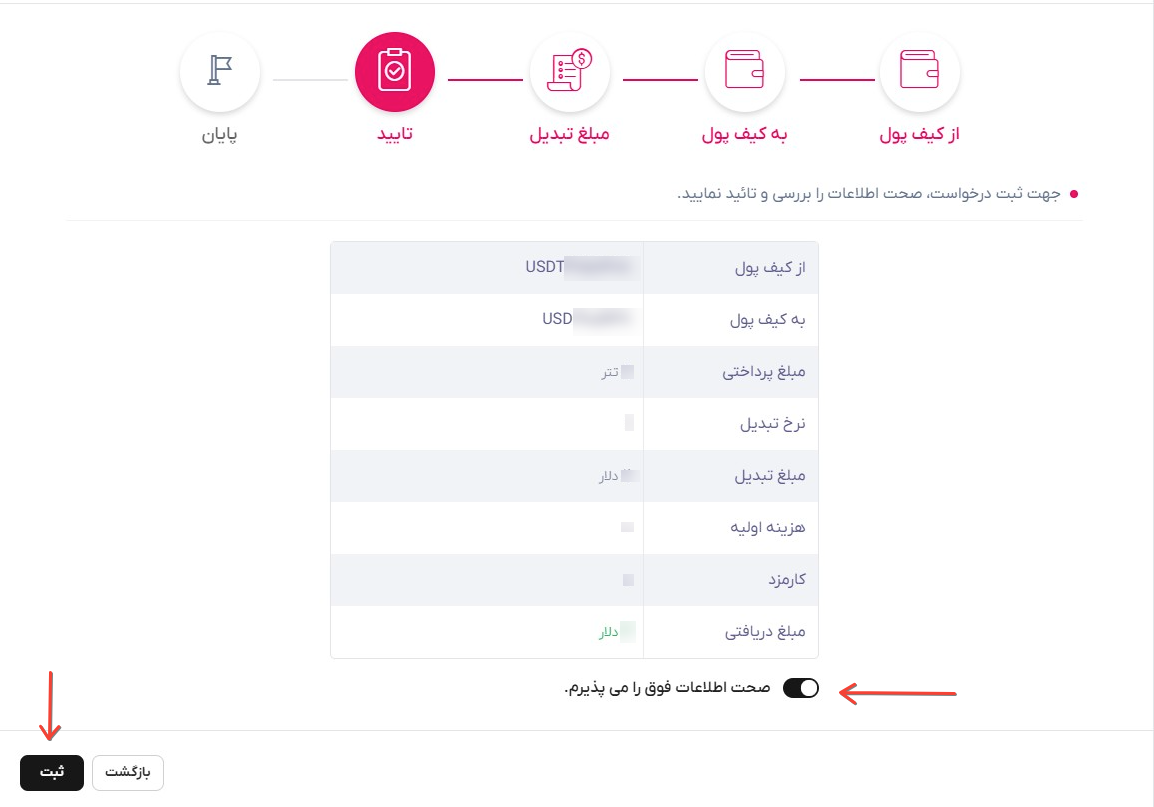Image resolution: width=1154 pixels, height=807 pixels.
Task: Click the 'به کیف پول' wallet step icon
Action: (744, 71)
